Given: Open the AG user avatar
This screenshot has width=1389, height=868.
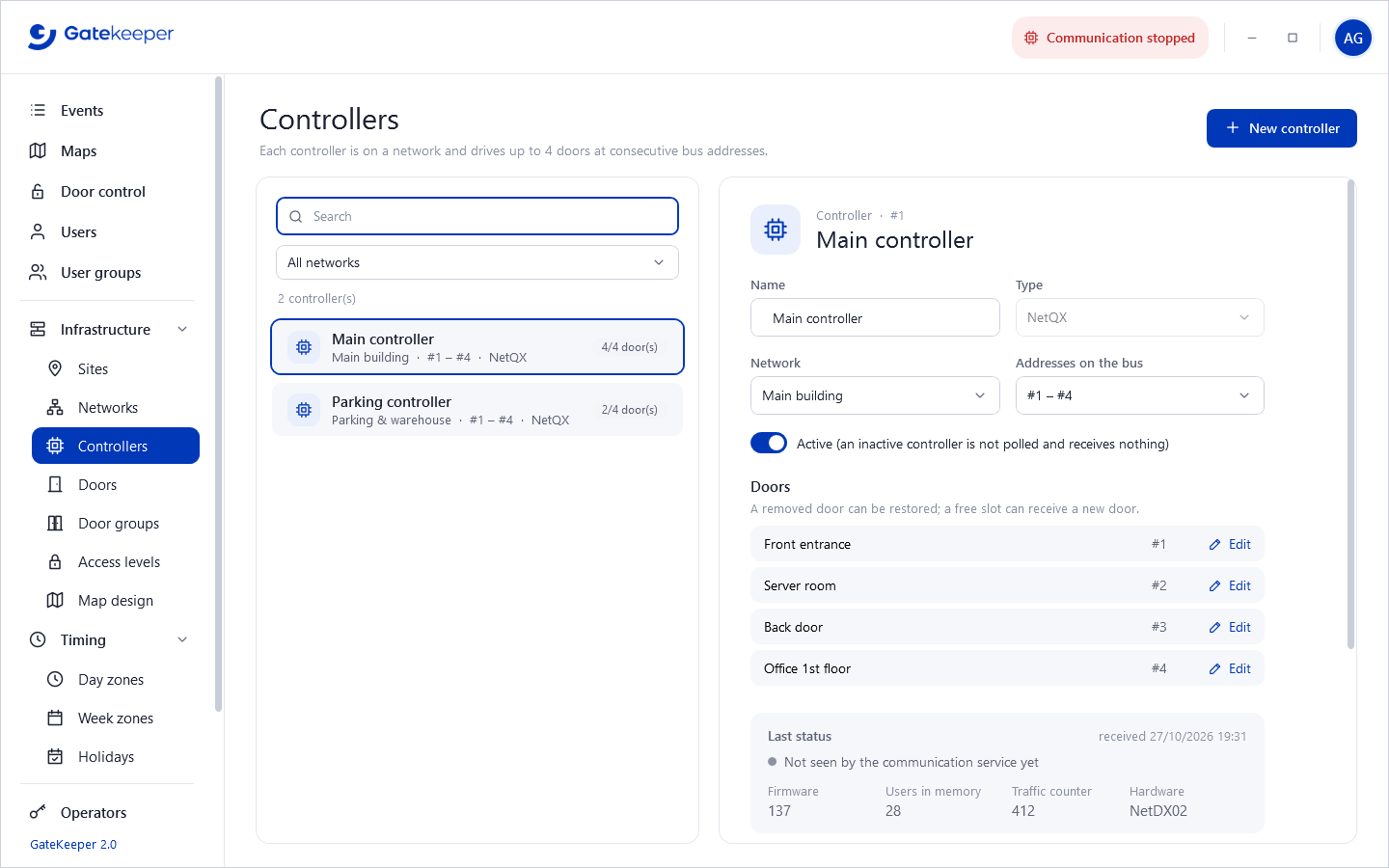Looking at the screenshot, I should [1352, 38].
